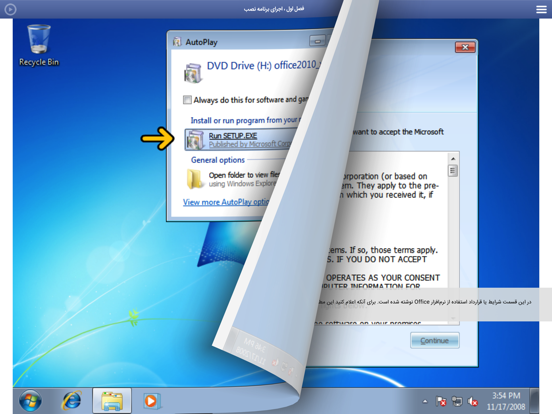
Task: Minimize the AutoPlay window
Action: pyautogui.click(x=317, y=41)
